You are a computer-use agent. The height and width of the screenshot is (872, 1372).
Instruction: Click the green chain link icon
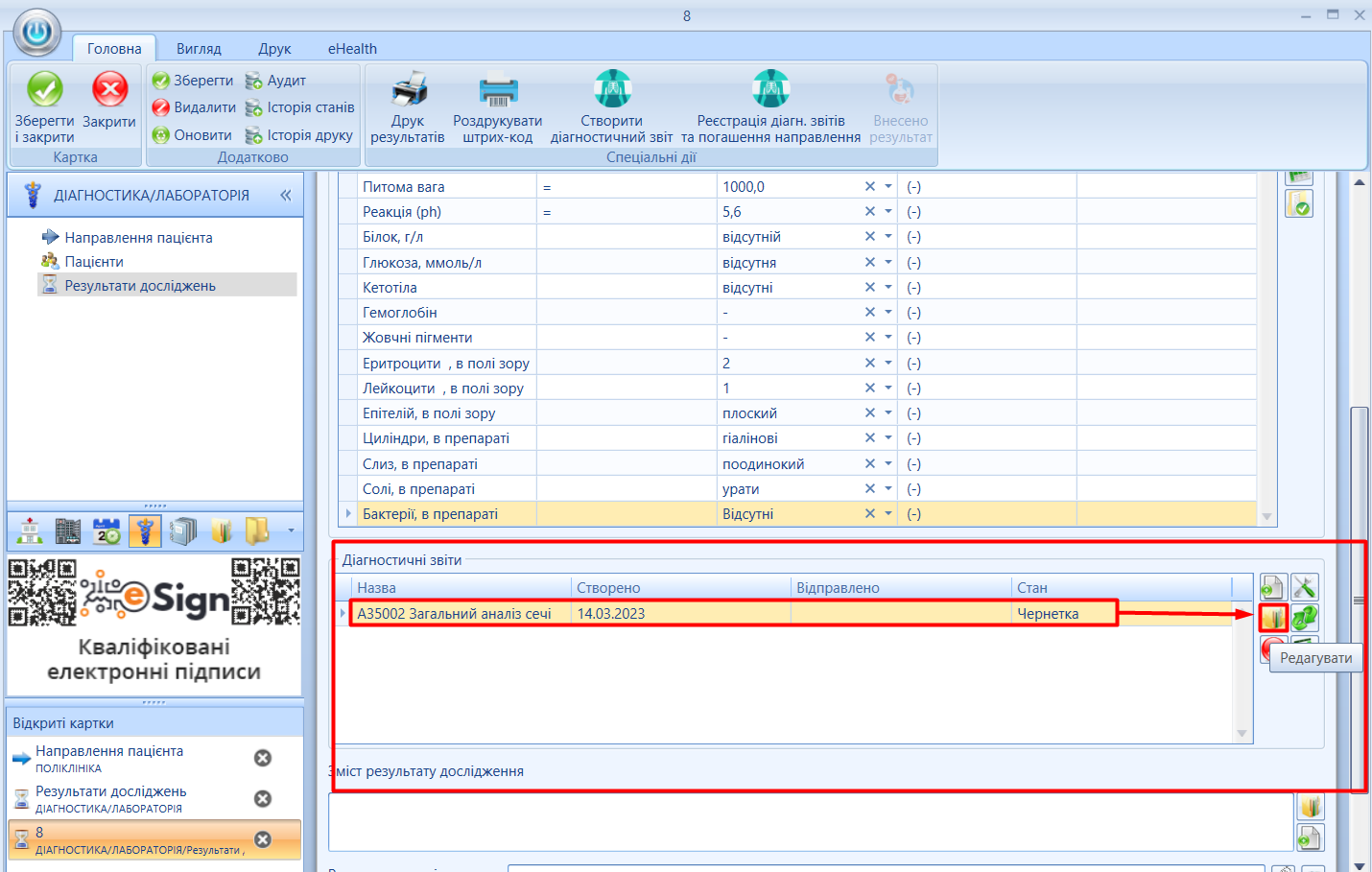pos(1305,618)
